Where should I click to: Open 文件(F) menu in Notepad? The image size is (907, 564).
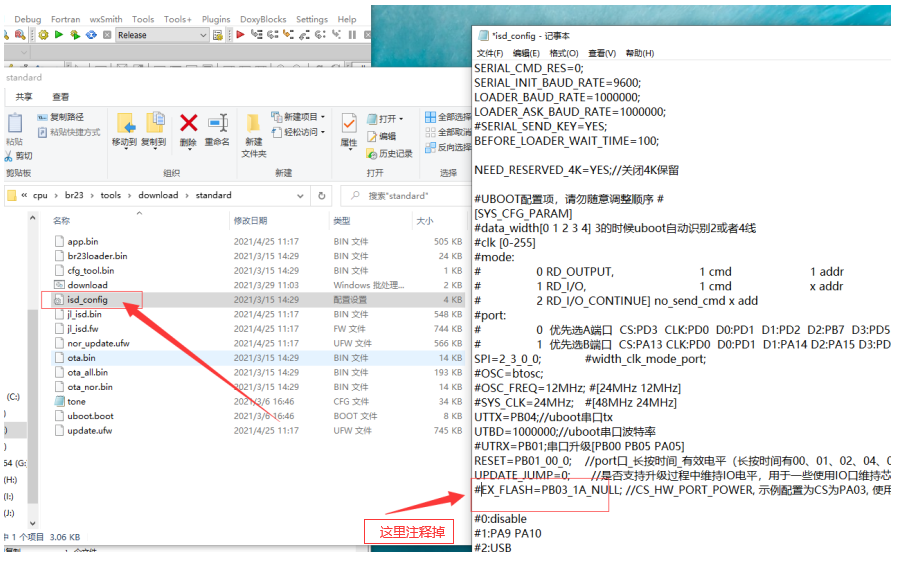tap(489, 53)
